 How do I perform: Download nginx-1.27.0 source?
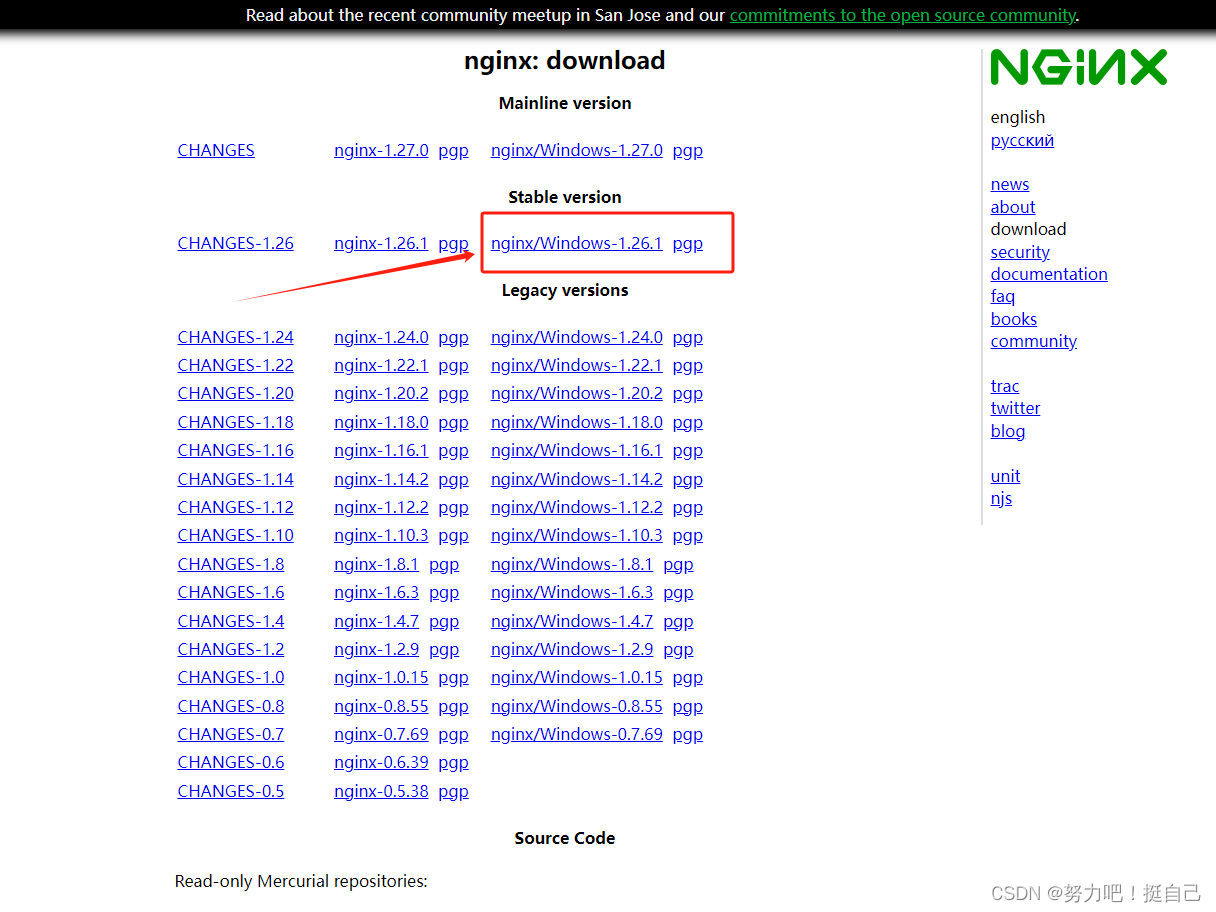click(381, 150)
